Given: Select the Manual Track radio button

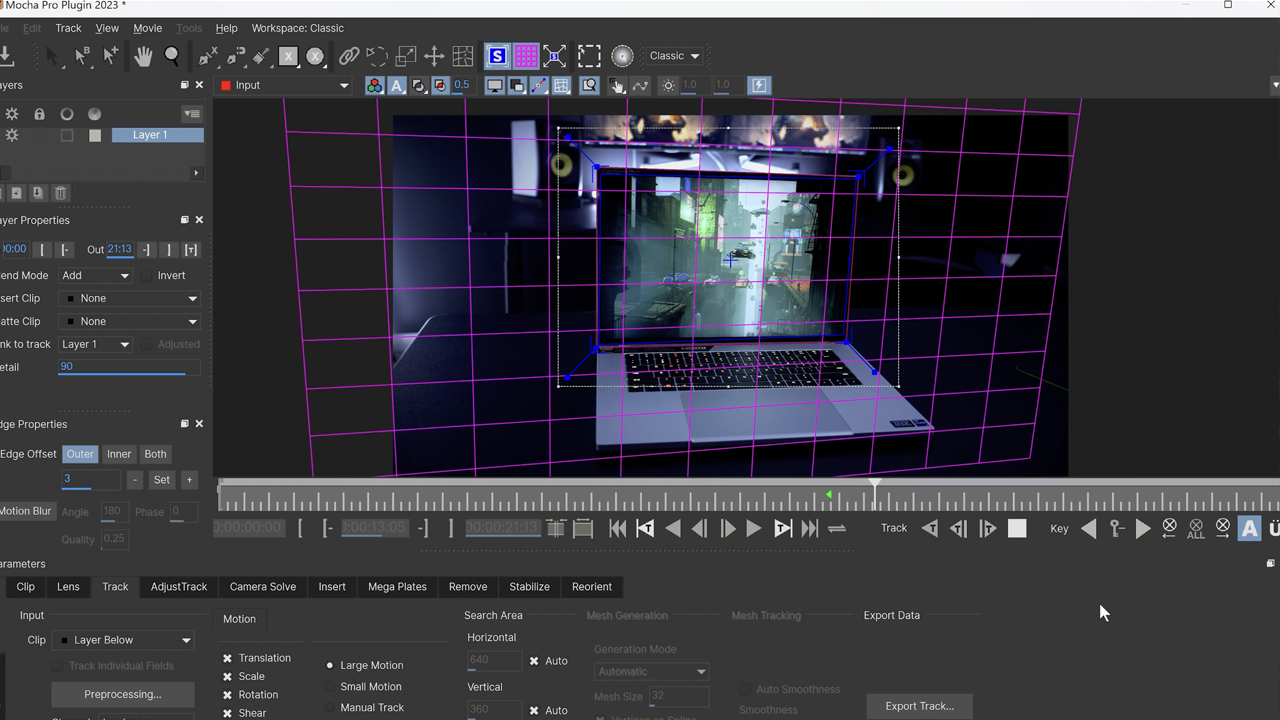Looking at the screenshot, I should pyautogui.click(x=330, y=708).
